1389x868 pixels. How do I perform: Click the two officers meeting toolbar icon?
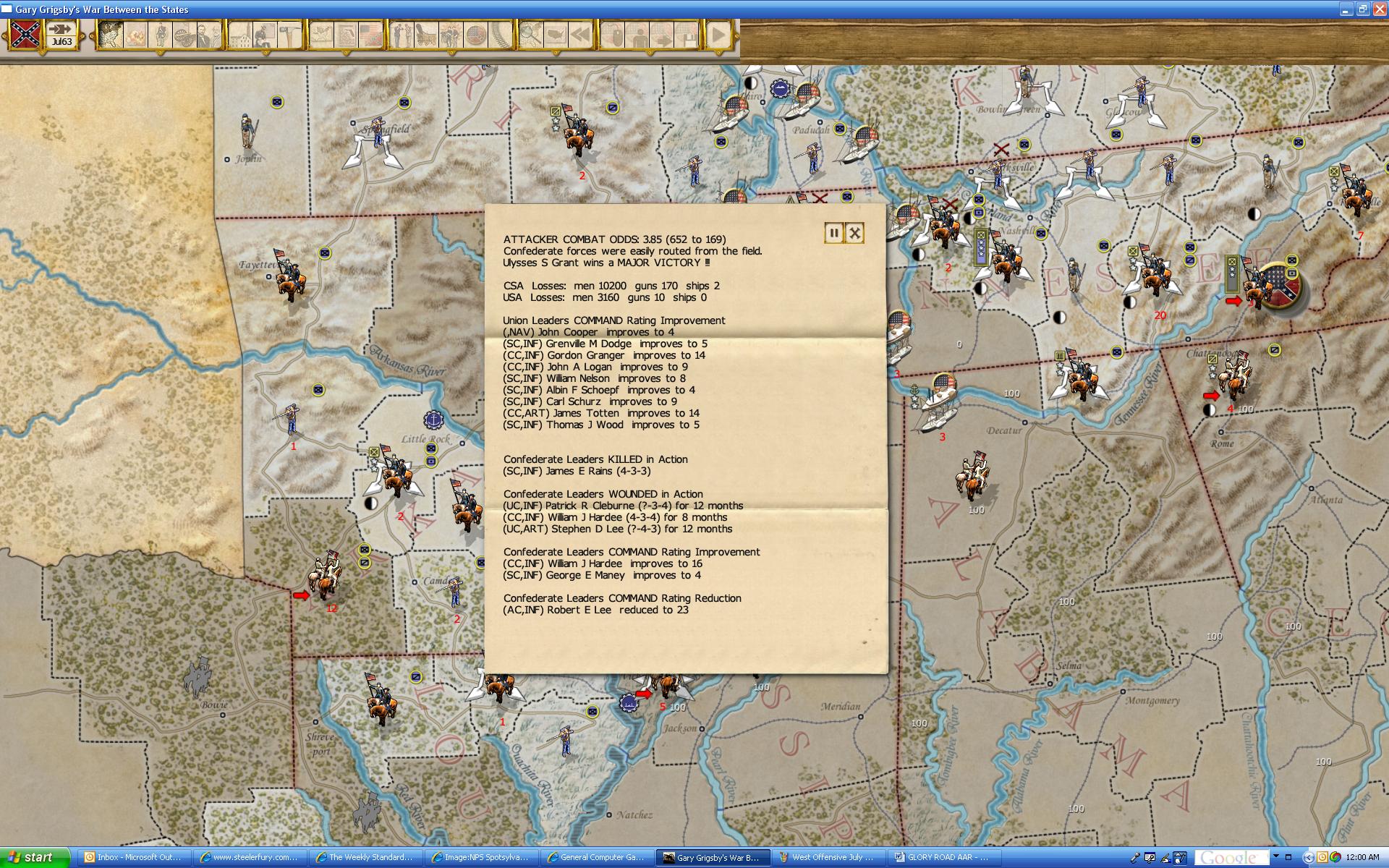pyautogui.click(x=402, y=35)
